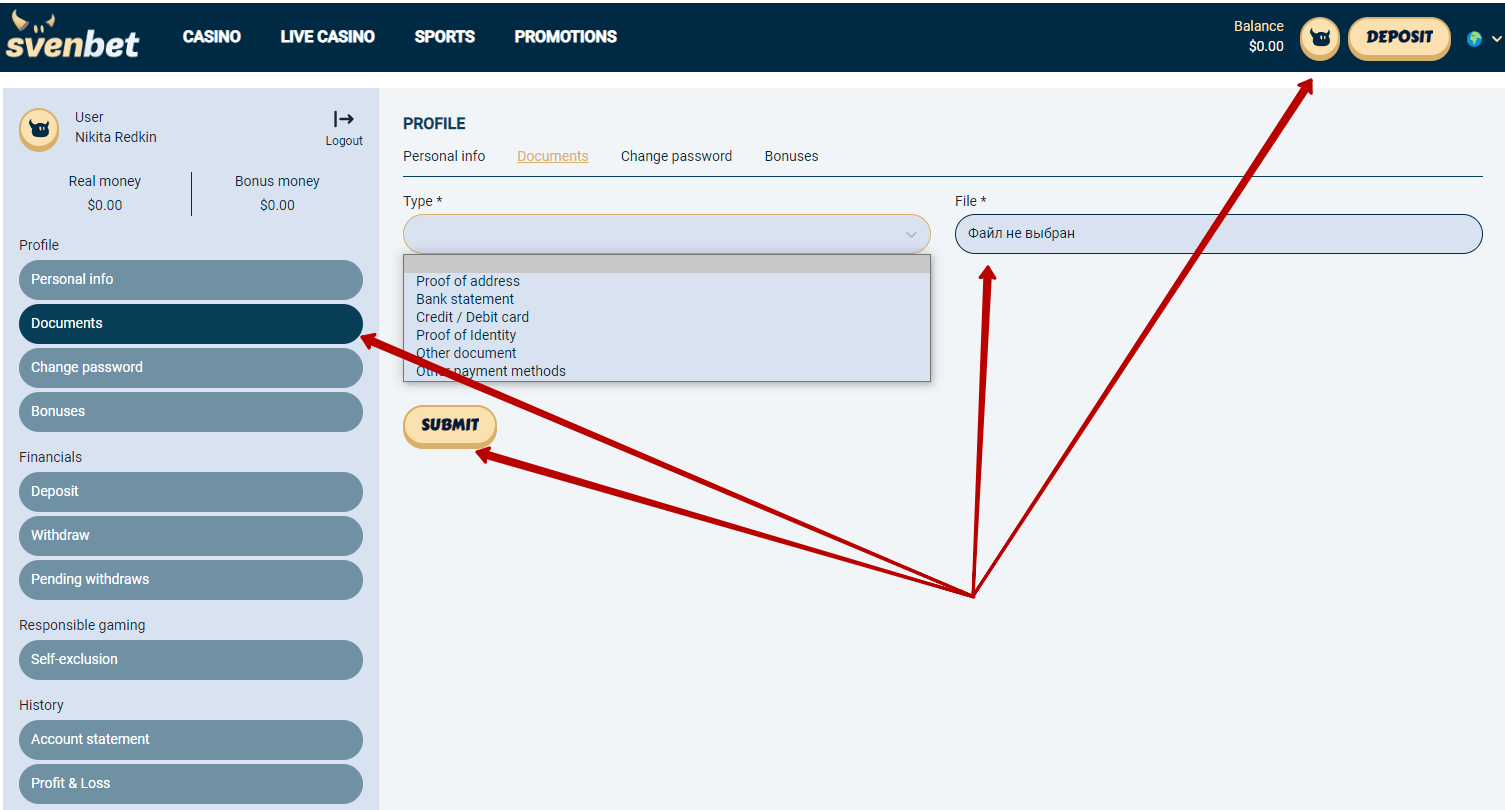
Task: Click the File chooser field
Action: click(x=1218, y=234)
